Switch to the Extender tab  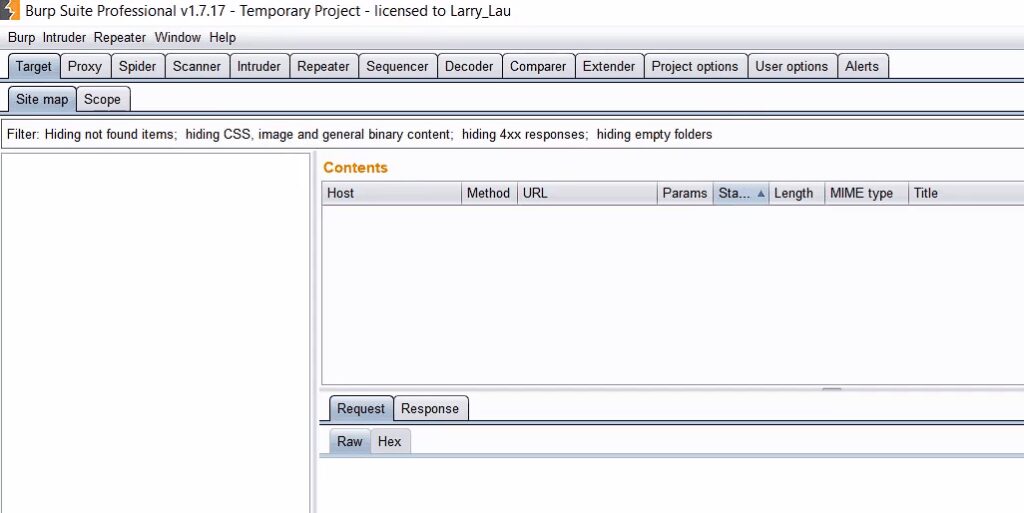(609, 67)
